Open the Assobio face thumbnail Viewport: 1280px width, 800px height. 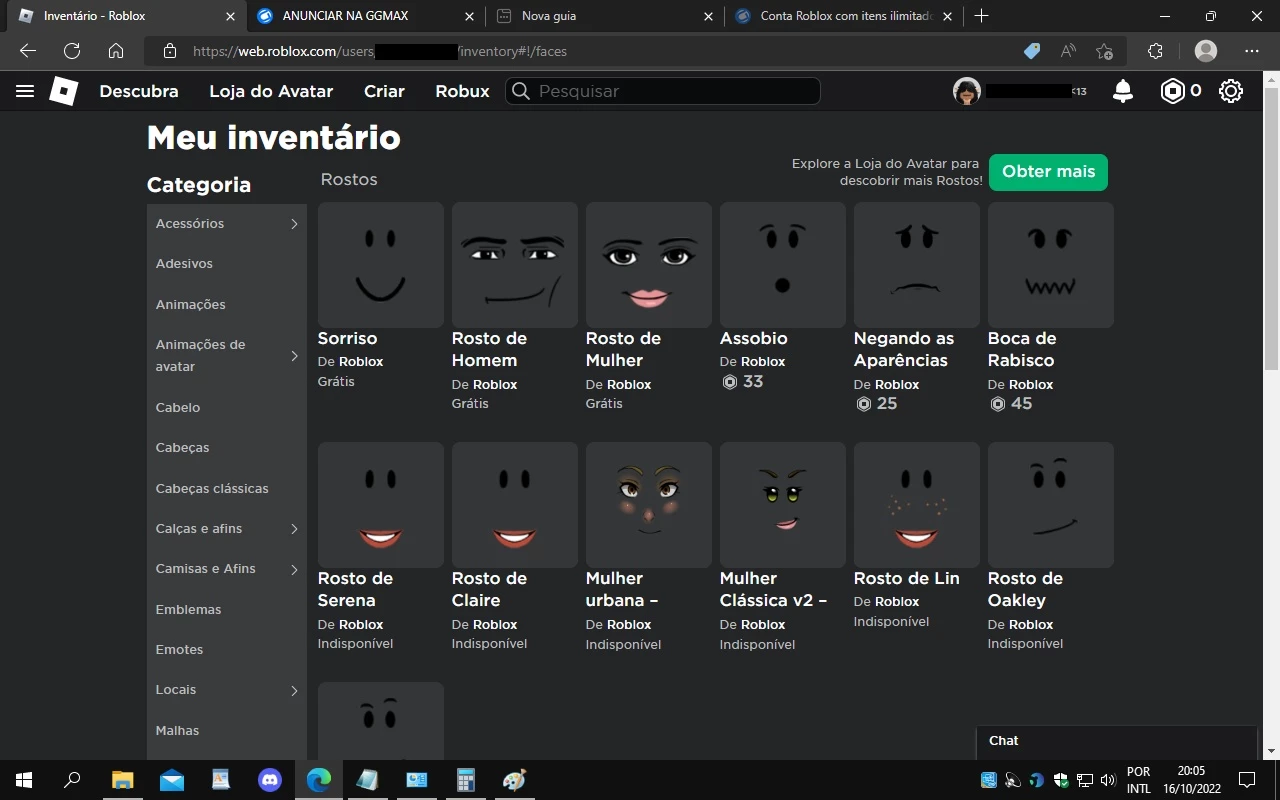pos(783,265)
